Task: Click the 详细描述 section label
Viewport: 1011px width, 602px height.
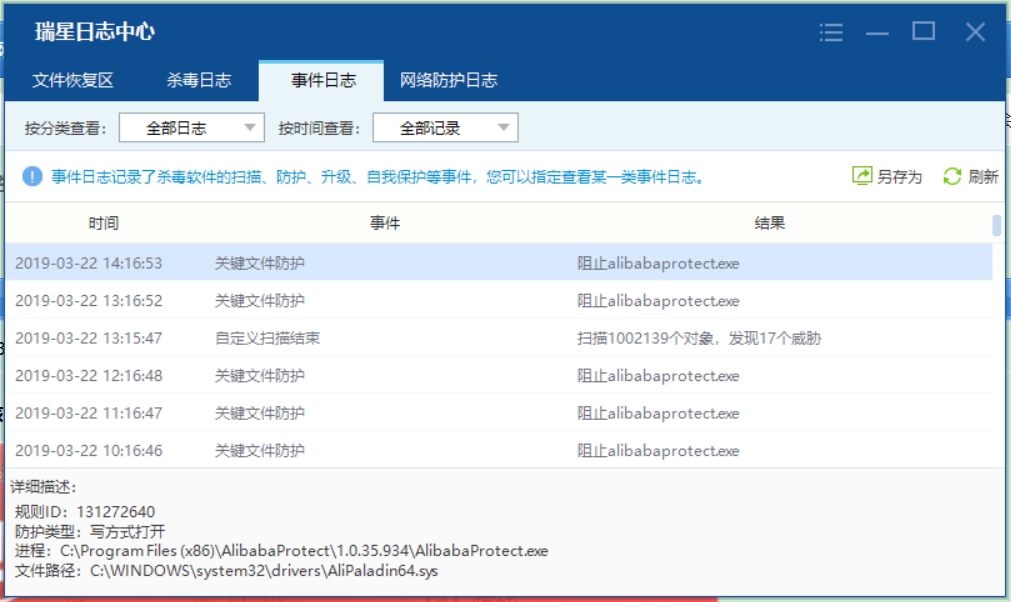Action: [44, 487]
